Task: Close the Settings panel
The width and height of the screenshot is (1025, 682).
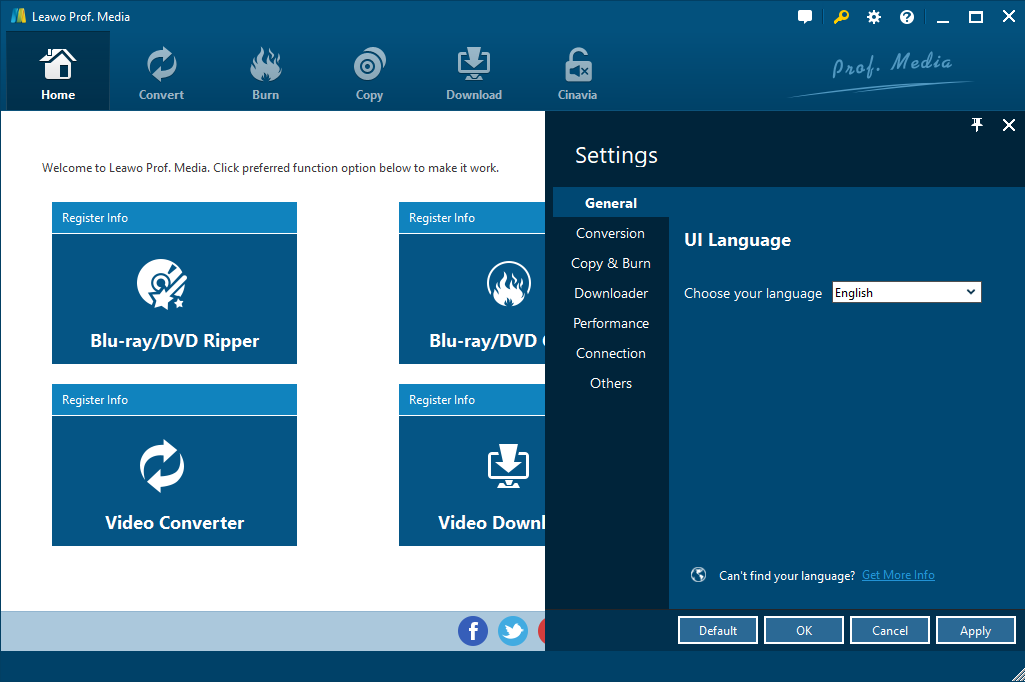Action: pyautogui.click(x=1008, y=125)
